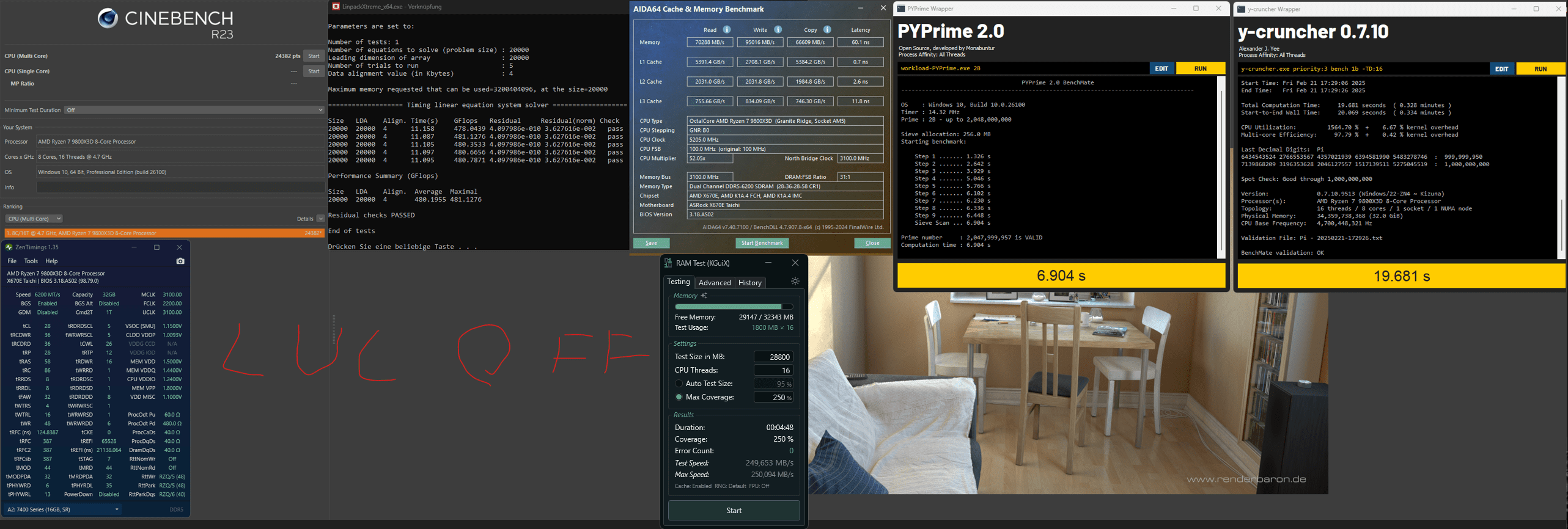Click RUN in y-cruncher Wrapper
This screenshot has width=1568, height=529.
coord(1540,69)
